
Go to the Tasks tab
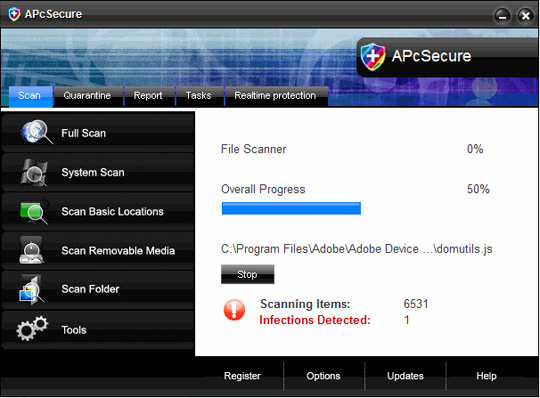[x=199, y=96]
